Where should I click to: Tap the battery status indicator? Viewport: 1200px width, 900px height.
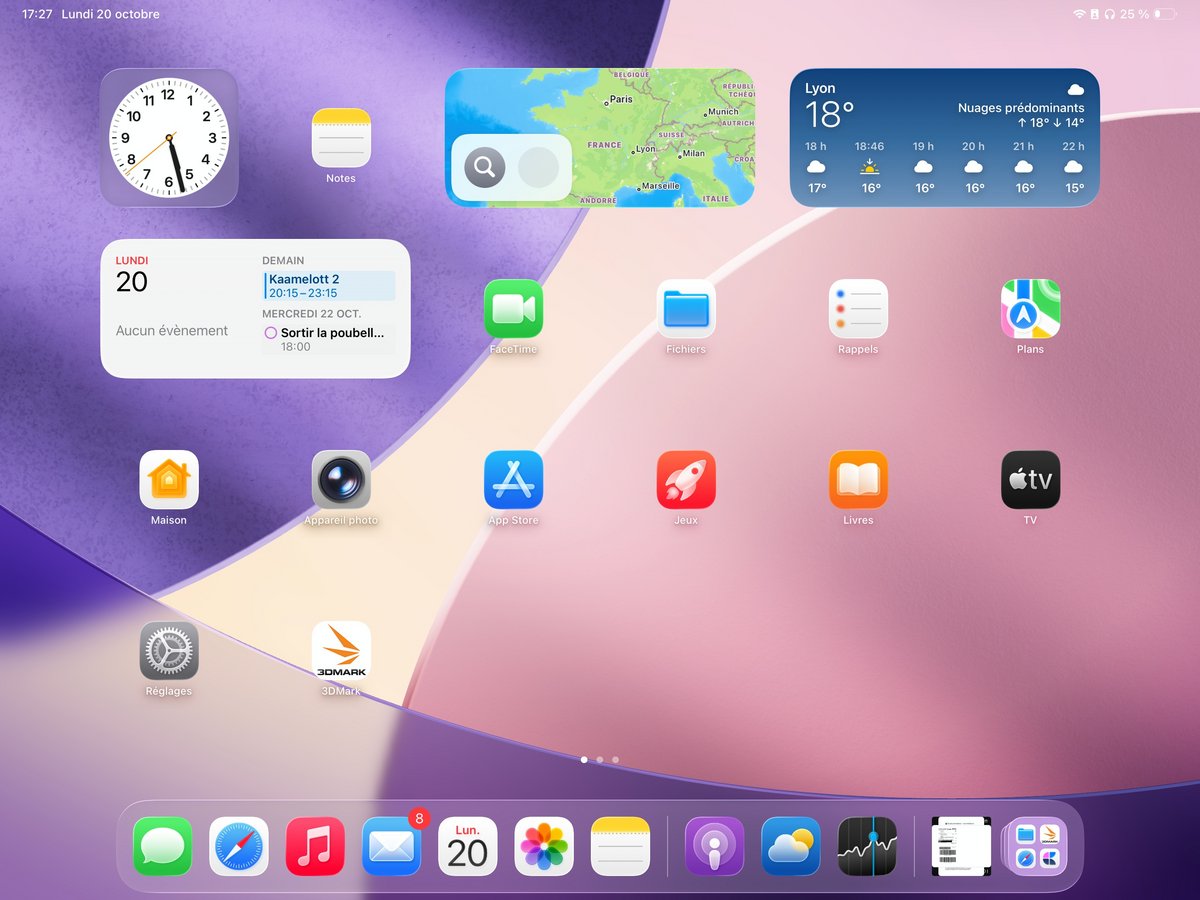point(1163,14)
